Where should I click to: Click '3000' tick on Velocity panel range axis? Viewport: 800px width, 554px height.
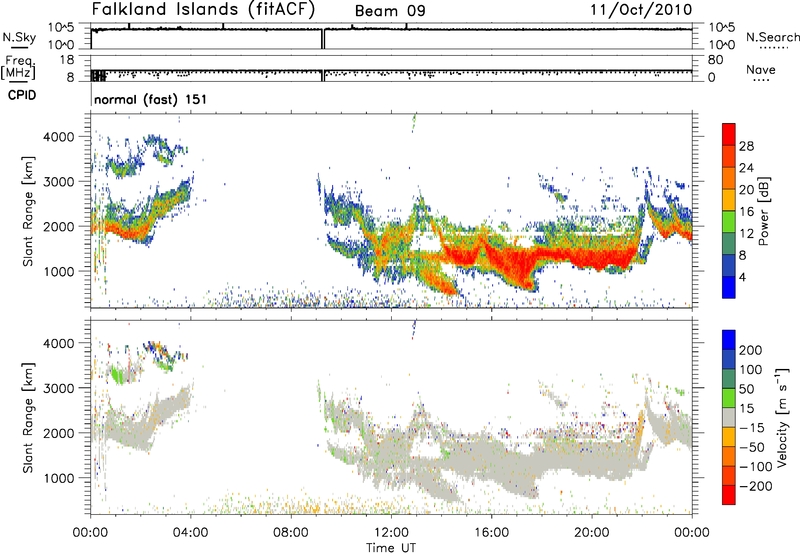[58, 388]
